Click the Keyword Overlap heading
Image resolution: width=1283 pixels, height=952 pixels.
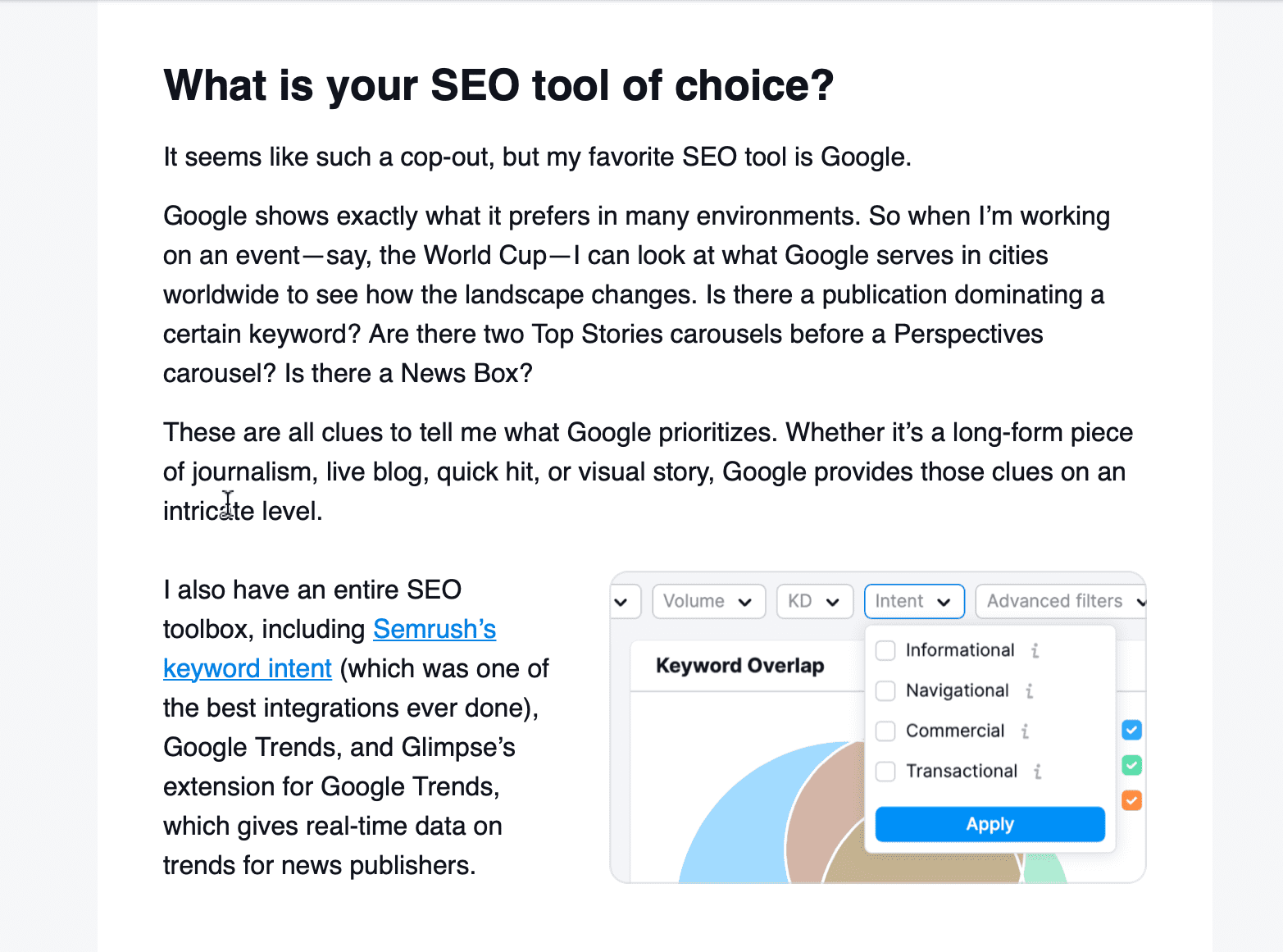tap(740, 666)
